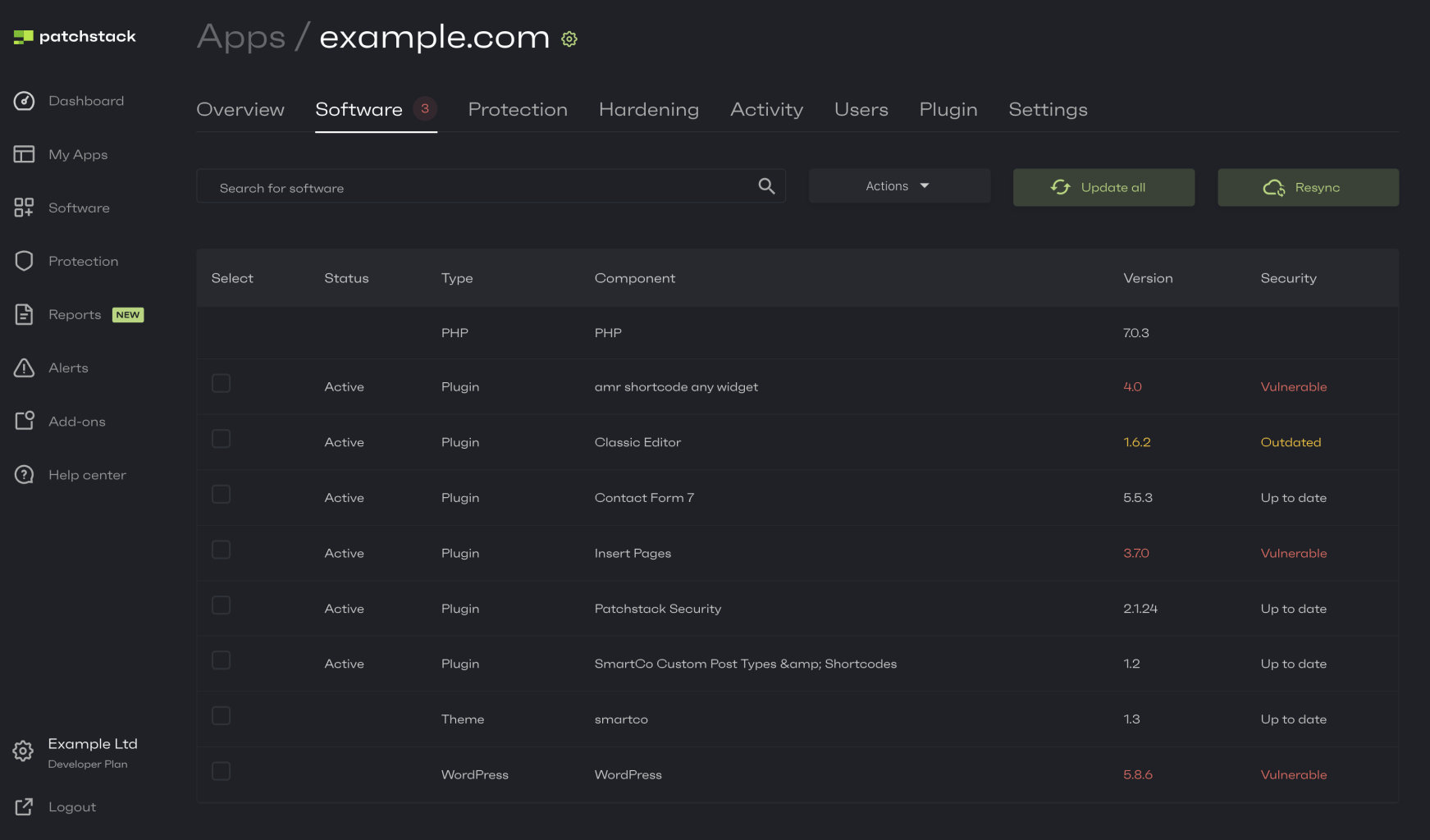Click the Software grid-plus sidebar icon
The image size is (1430, 840).
tap(24, 208)
